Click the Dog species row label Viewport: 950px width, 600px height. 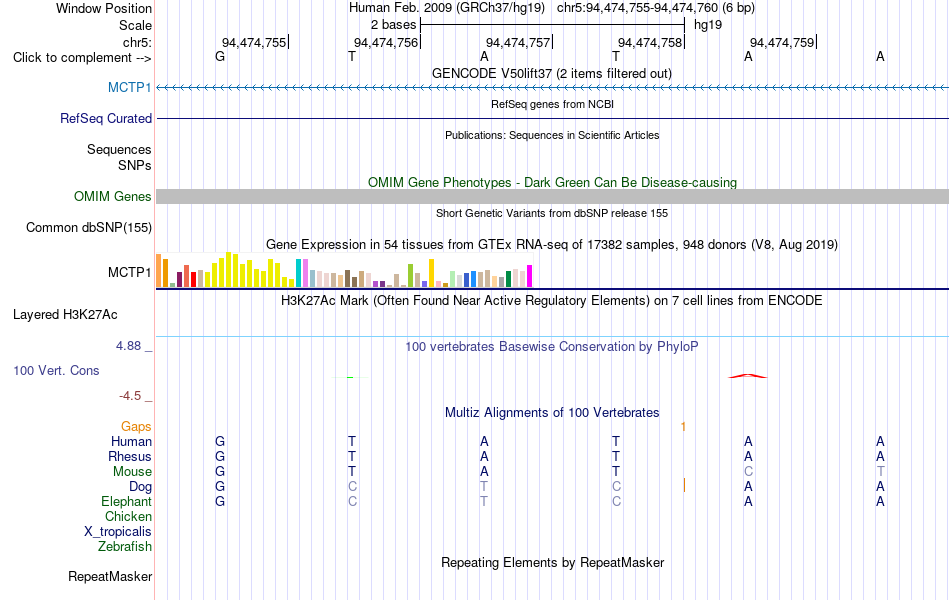point(141,487)
